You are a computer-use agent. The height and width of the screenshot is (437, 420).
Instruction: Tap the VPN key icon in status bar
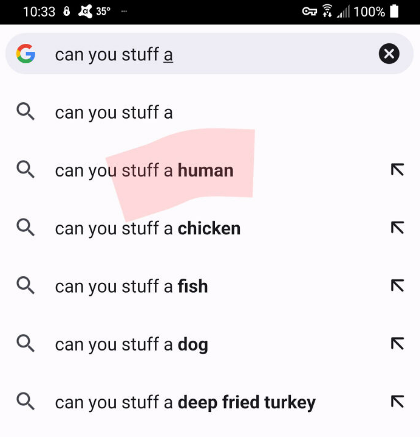click(309, 12)
